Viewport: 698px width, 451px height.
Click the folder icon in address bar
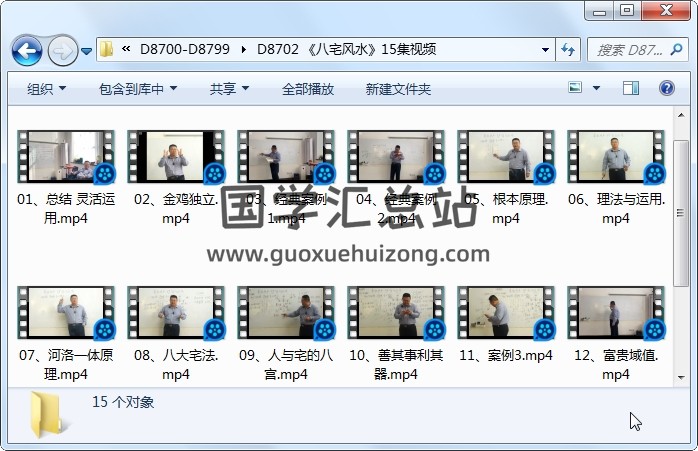(106, 49)
